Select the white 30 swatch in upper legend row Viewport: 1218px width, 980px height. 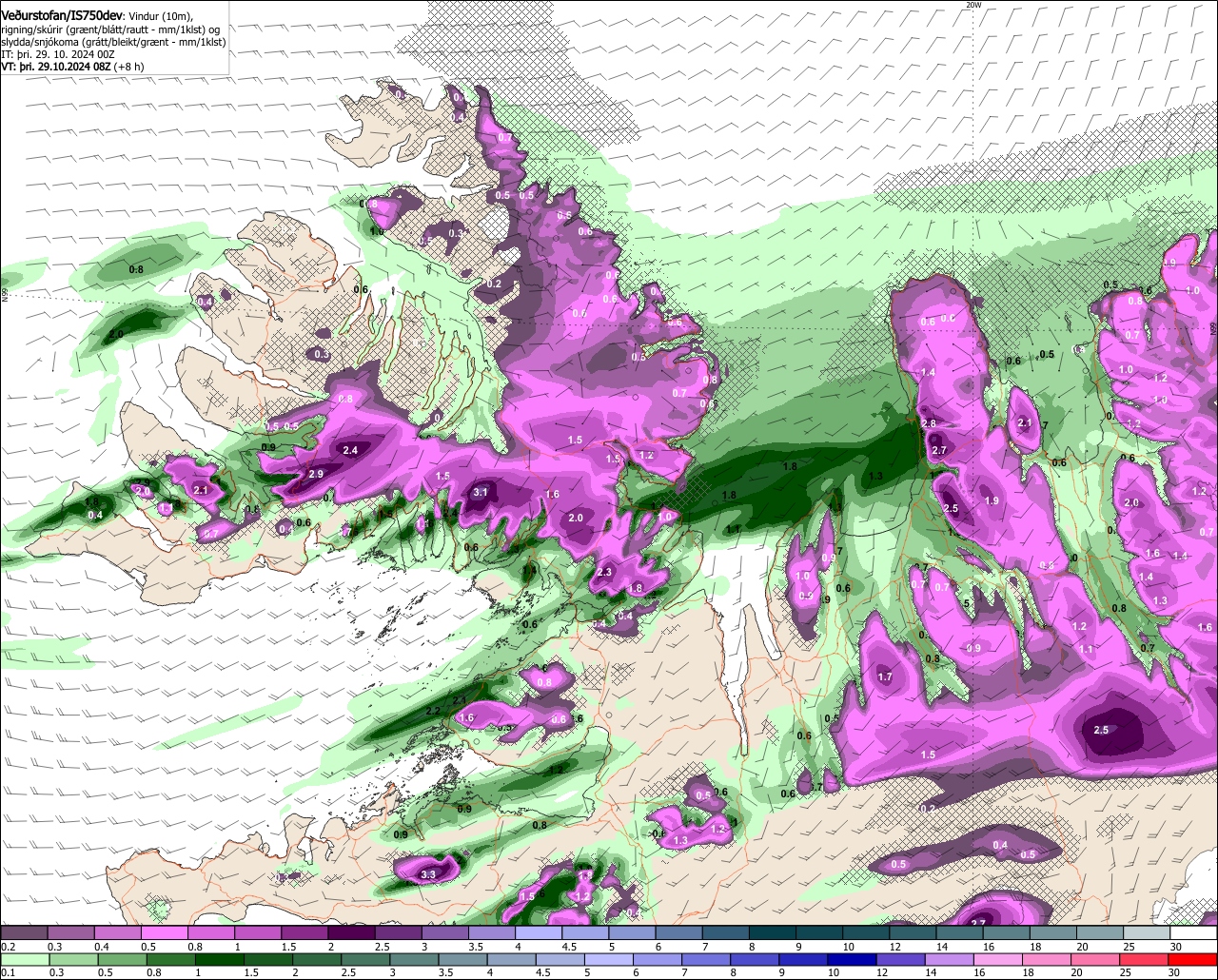click(x=1193, y=933)
